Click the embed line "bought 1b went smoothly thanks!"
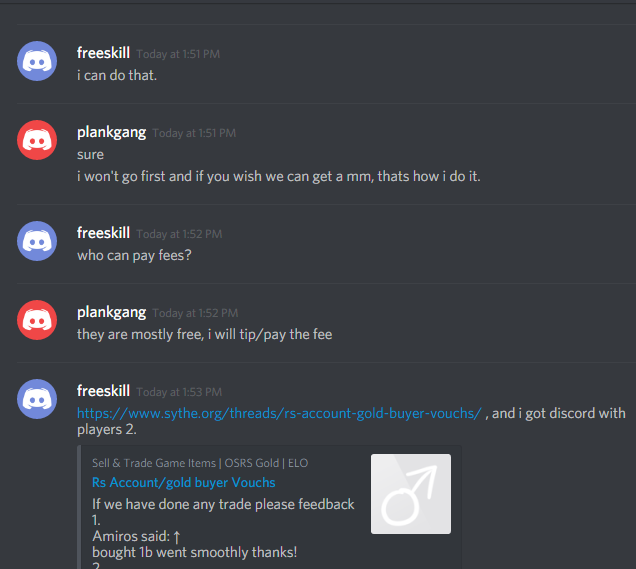This screenshot has height=569, width=636. (194, 552)
